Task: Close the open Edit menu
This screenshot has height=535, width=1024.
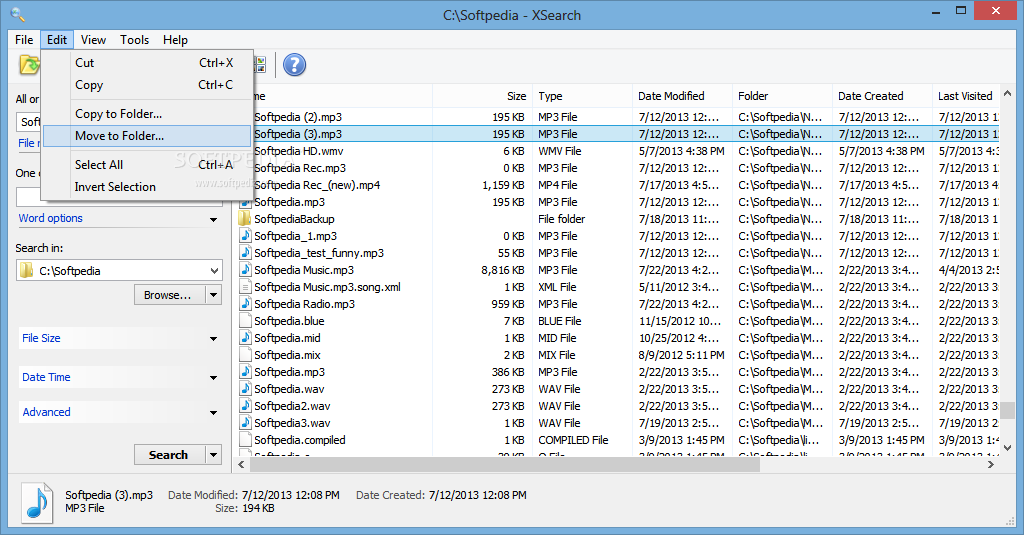Action: 57,40
